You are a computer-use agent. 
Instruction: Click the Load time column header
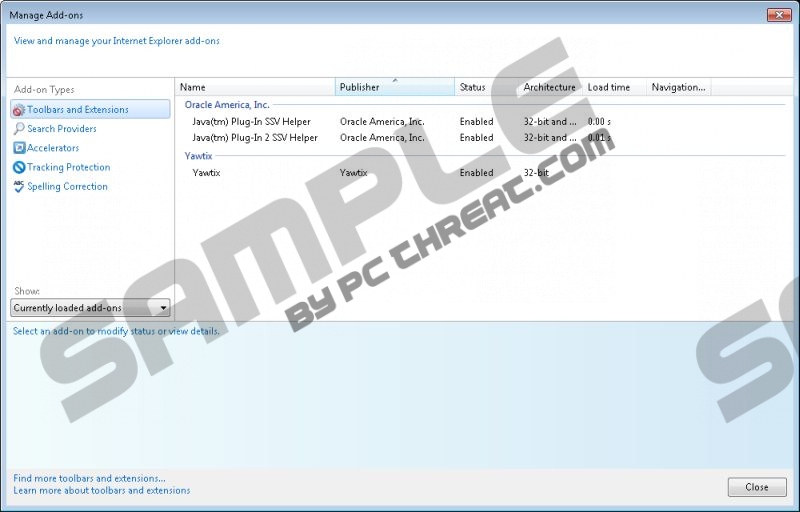pyautogui.click(x=613, y=87)
